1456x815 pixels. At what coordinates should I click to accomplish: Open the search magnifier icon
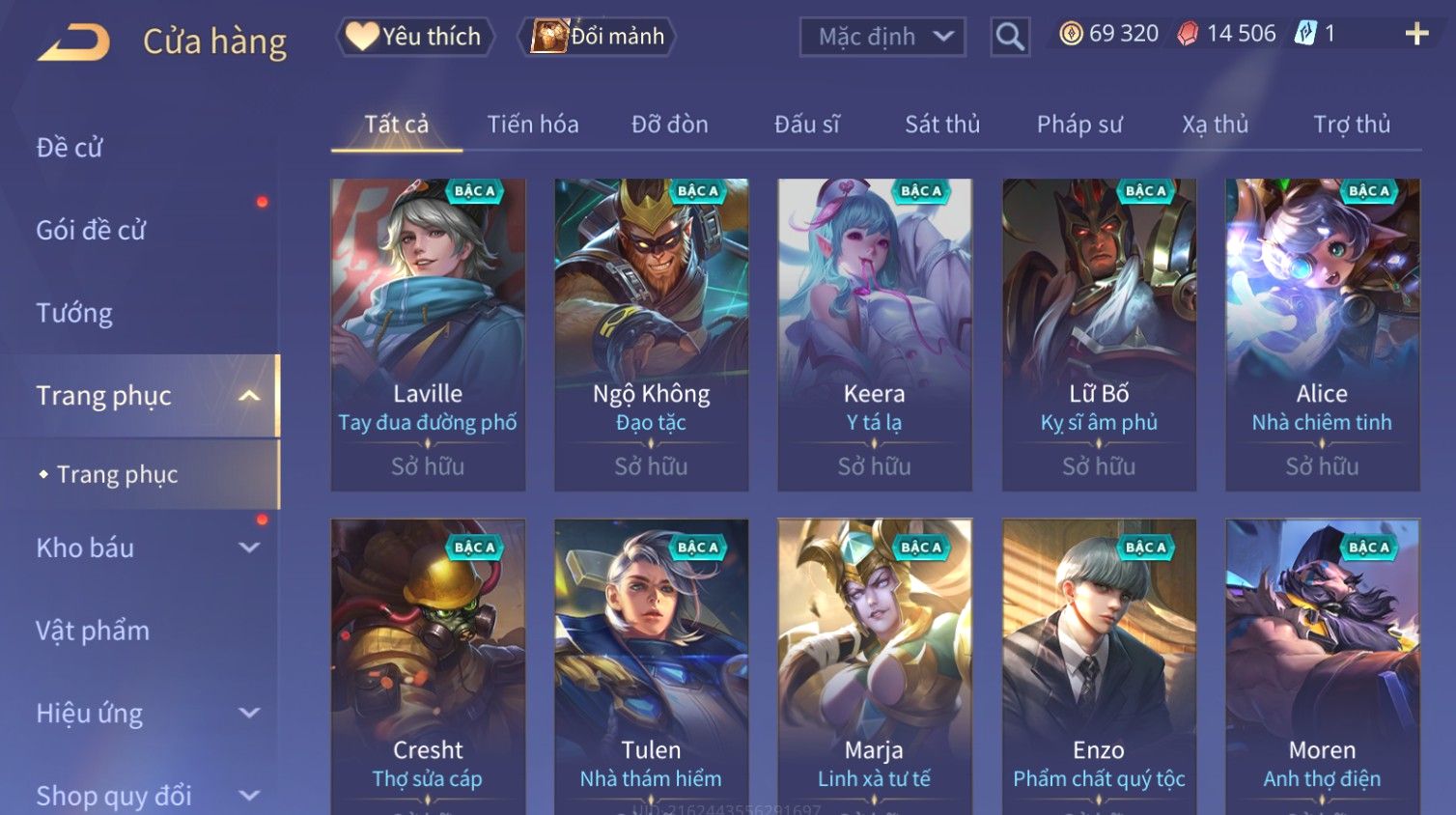(x=1010, y=37)
